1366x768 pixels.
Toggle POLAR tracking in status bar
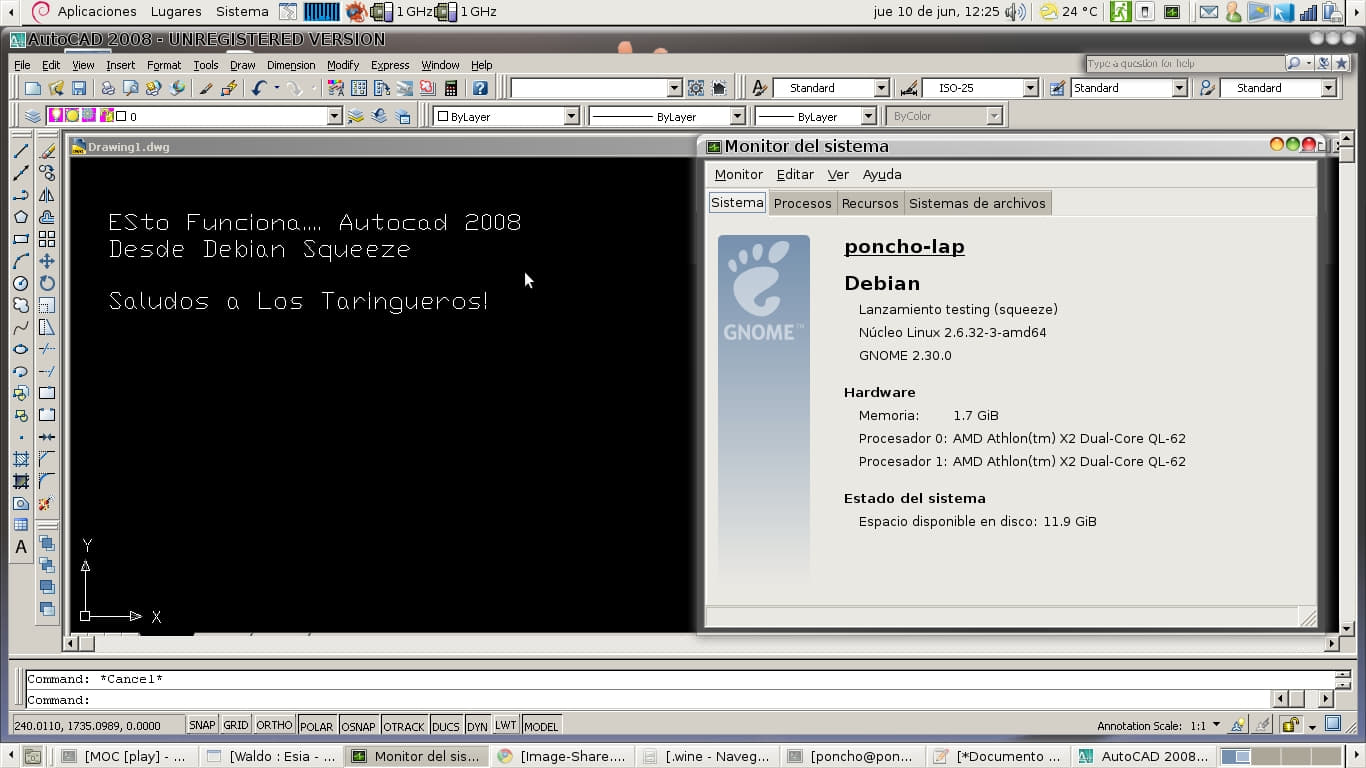tap(317, 726)
